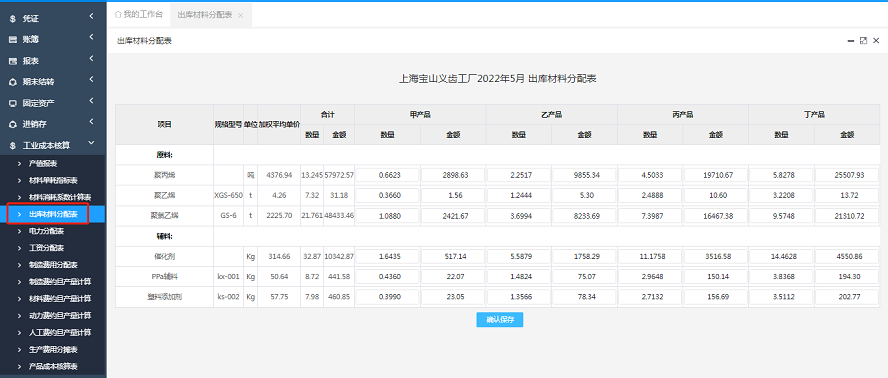The height and width of the screenshot is (378, 888).
Task: Click the ks-002 specification cell
Action: [x=228, y=298]
